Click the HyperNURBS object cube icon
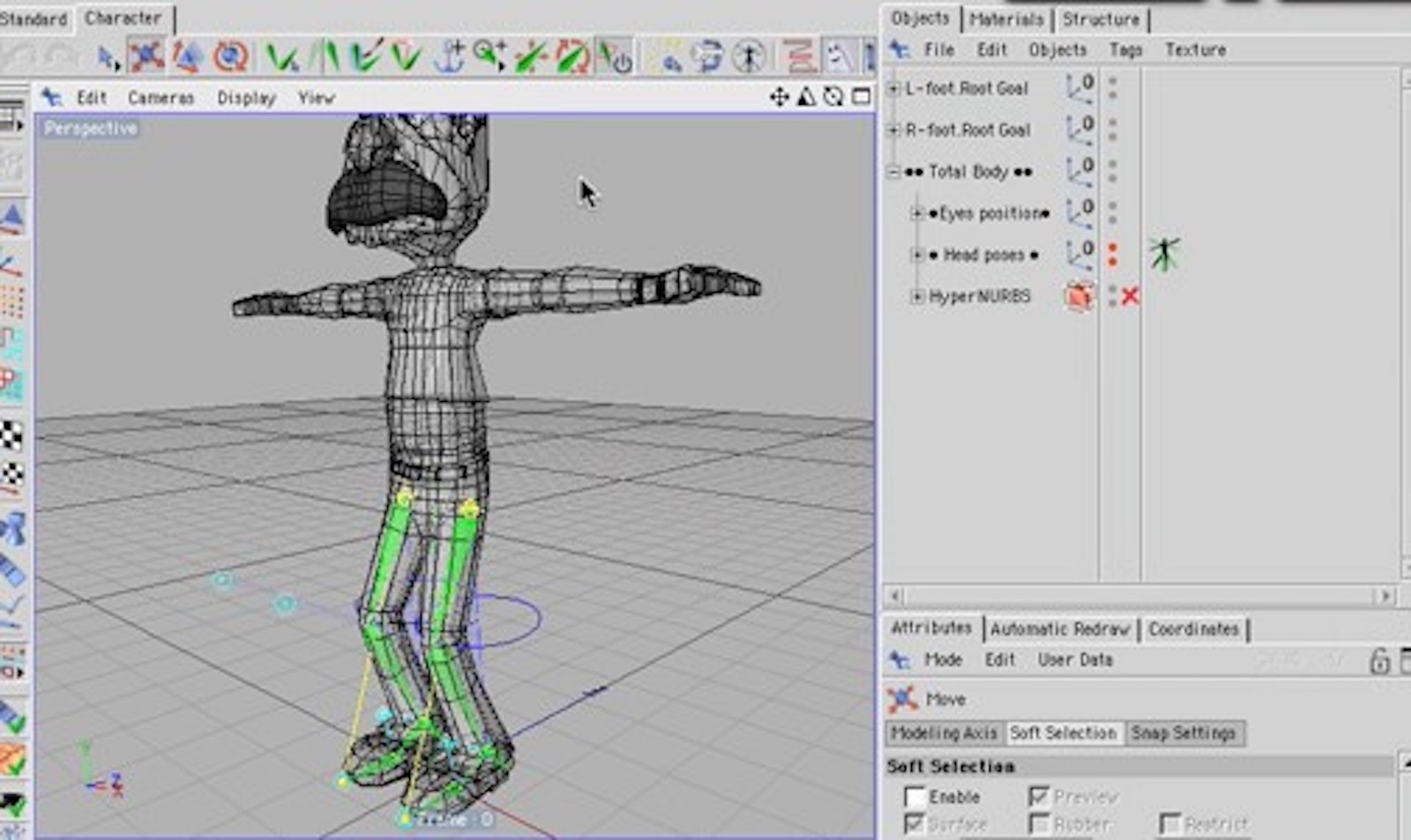1411x840 pixels. (1079, 296)
